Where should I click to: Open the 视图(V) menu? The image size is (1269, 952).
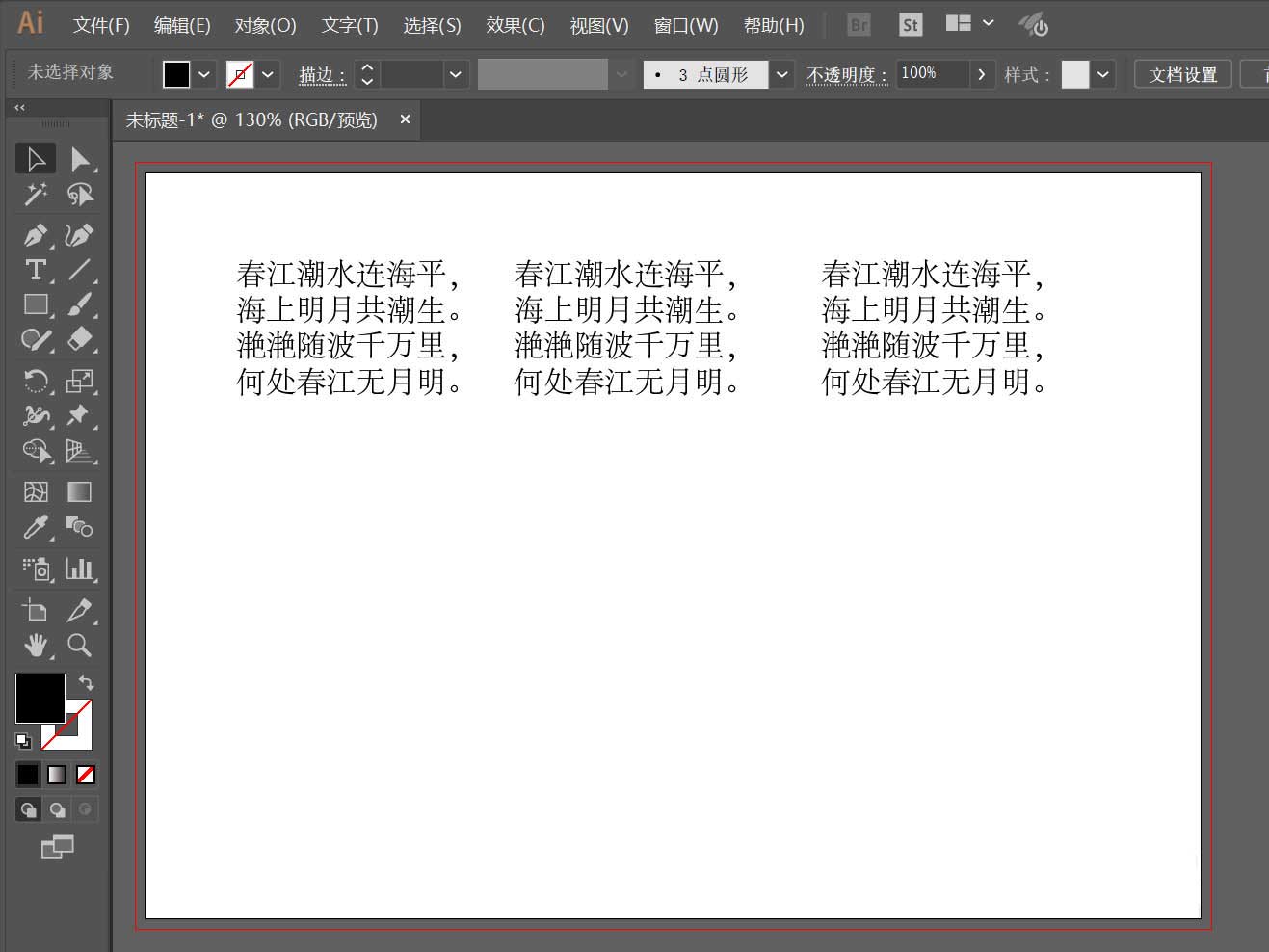coord(598,25)
